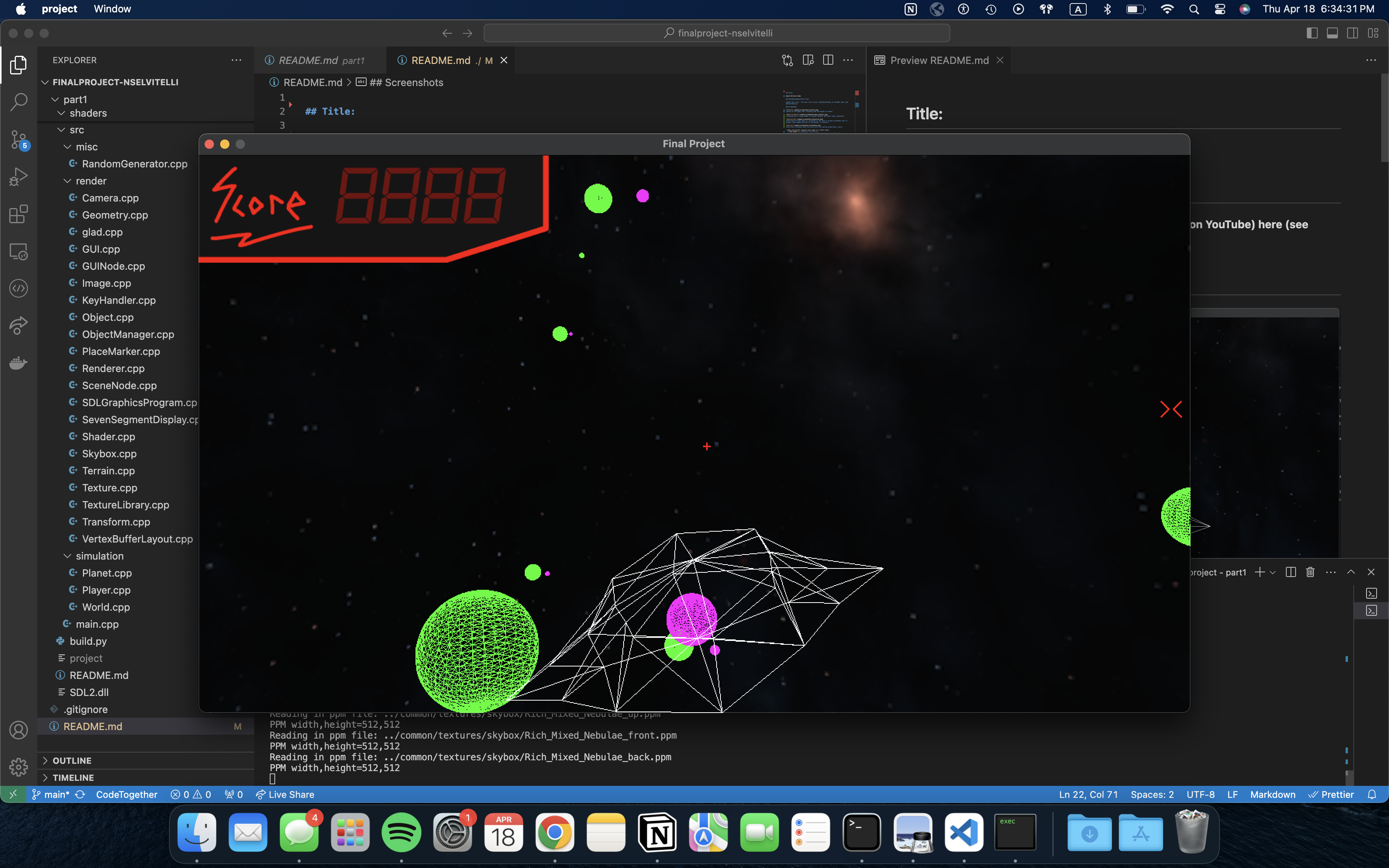Viewport: 1389px width, 868px height.
Task: Open the Window menu
Action: pos(112,9)
